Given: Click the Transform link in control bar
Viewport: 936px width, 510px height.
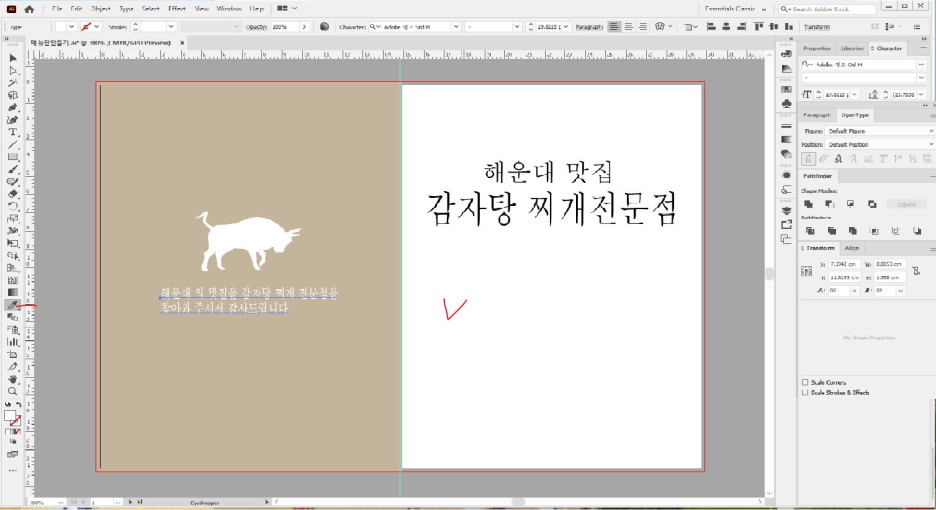Looking at the screenshot, I should [817, 27].
